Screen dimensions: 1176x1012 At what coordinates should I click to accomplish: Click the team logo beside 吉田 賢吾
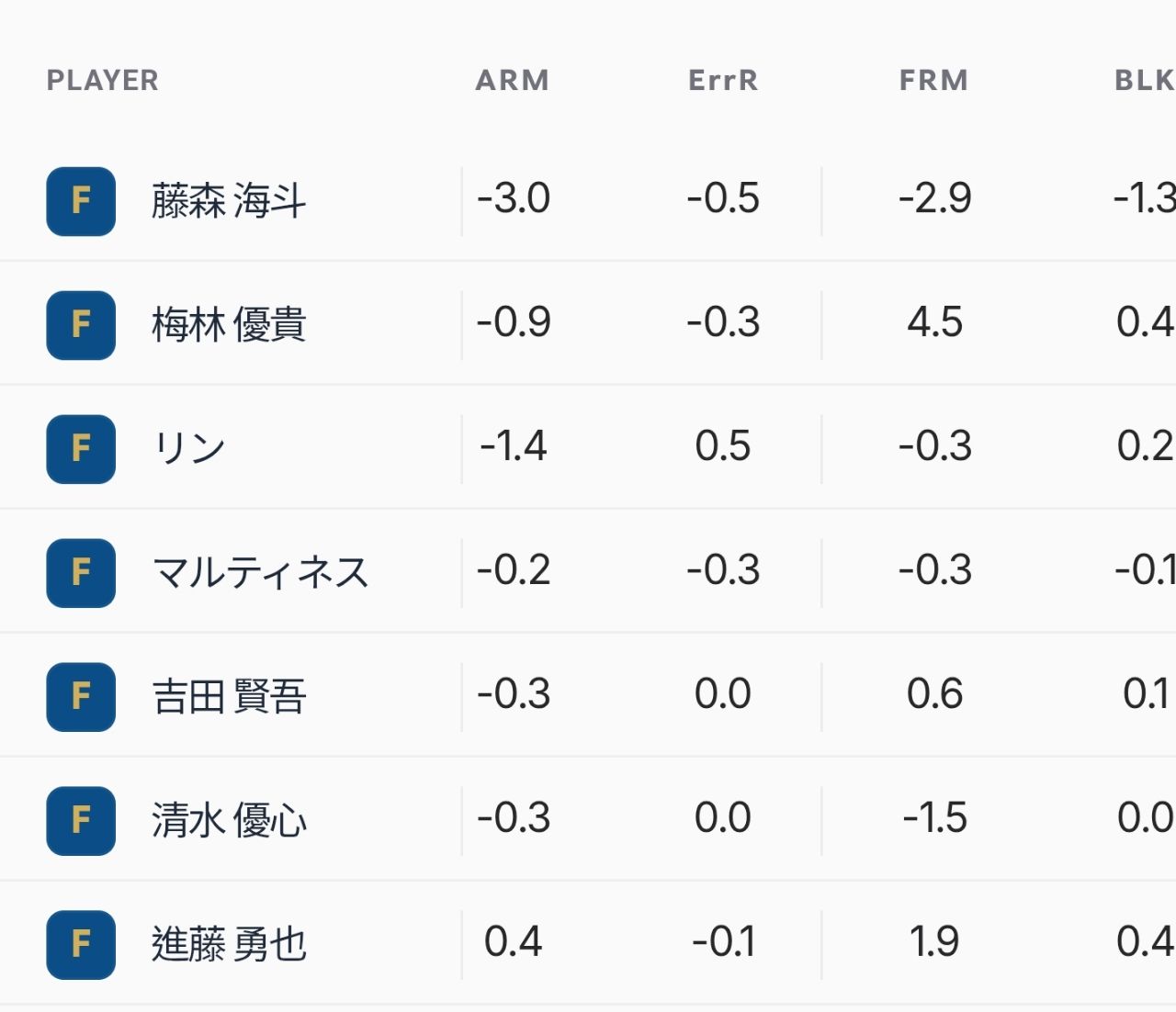[x=81, y=697]
